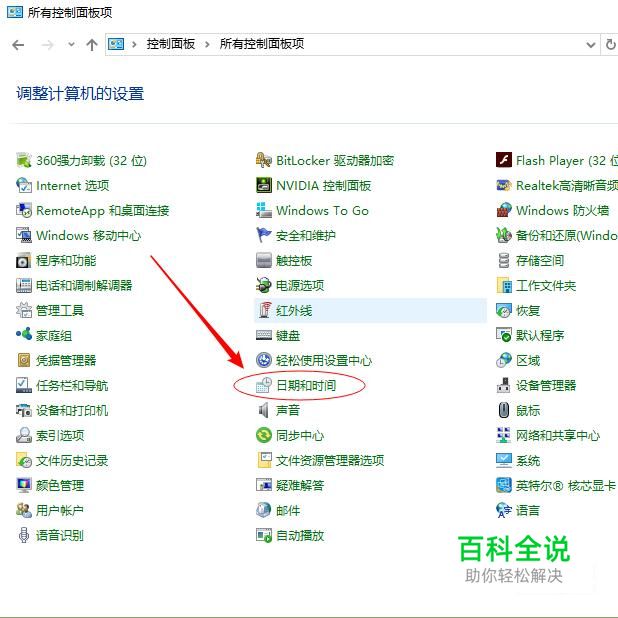Click BitLocker 驱动器加密 key icon

[x=264, y=160]
